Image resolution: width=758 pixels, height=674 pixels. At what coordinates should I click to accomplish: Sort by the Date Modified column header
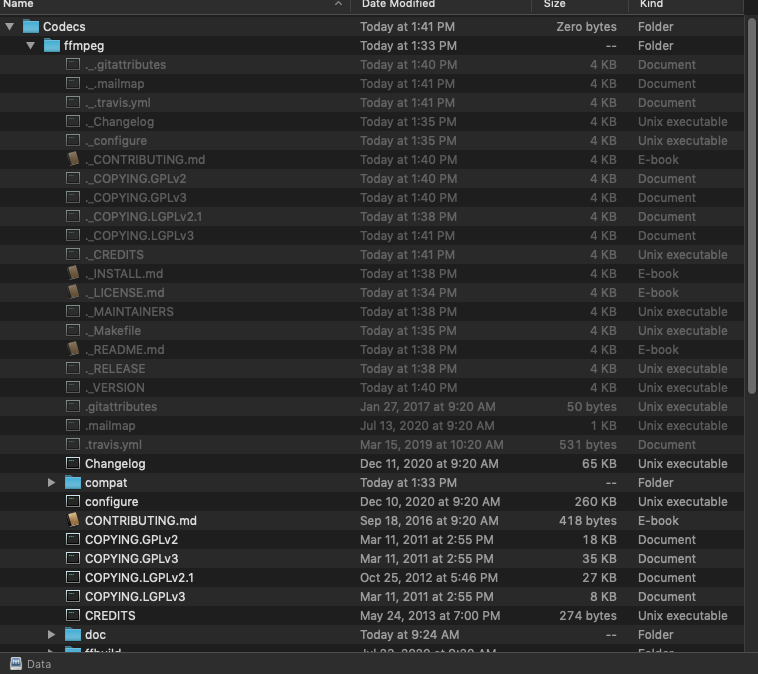pyautogui.click(x=398, y=4)
